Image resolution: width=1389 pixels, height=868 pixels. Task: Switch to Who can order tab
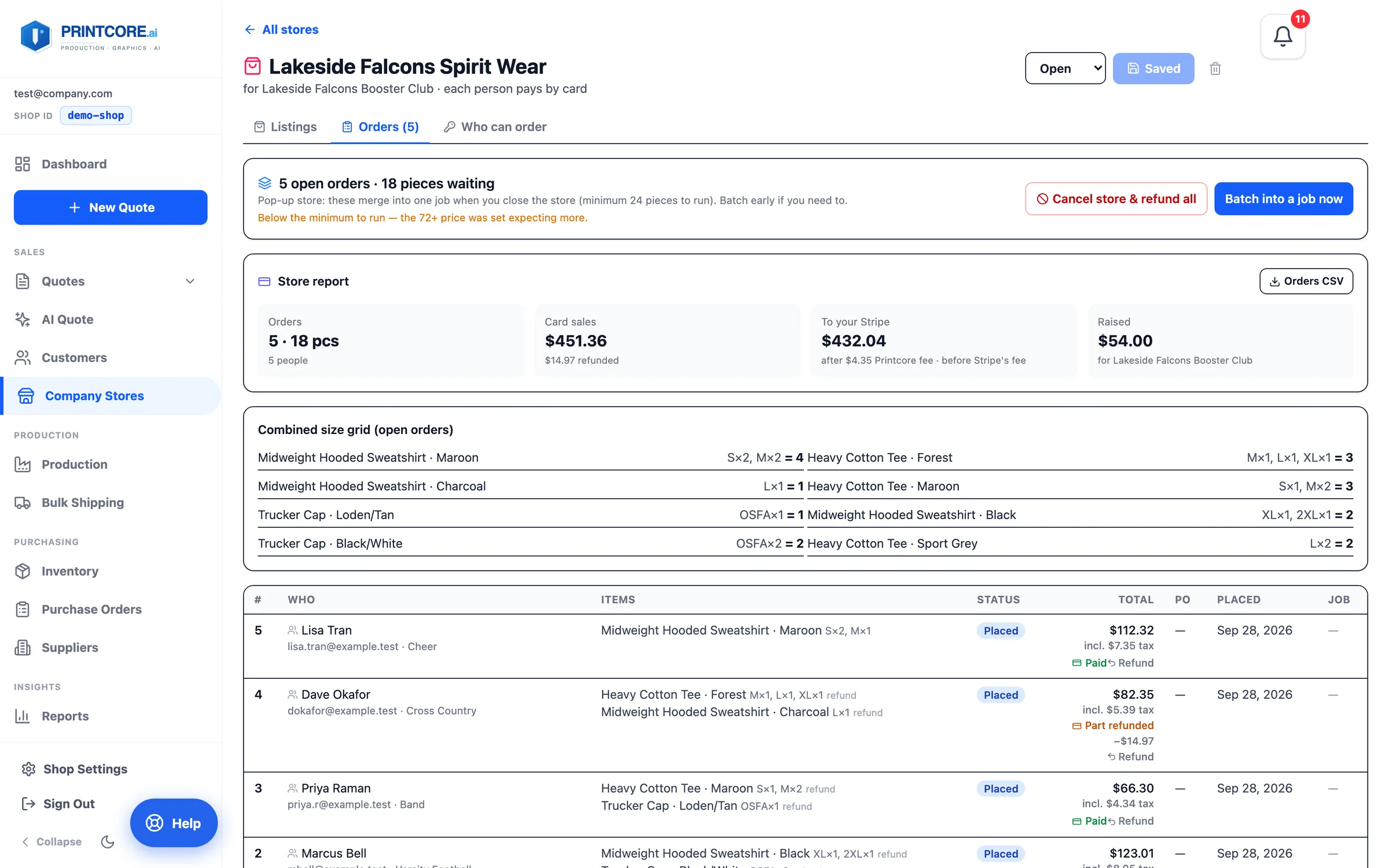(x=495, y=127)
